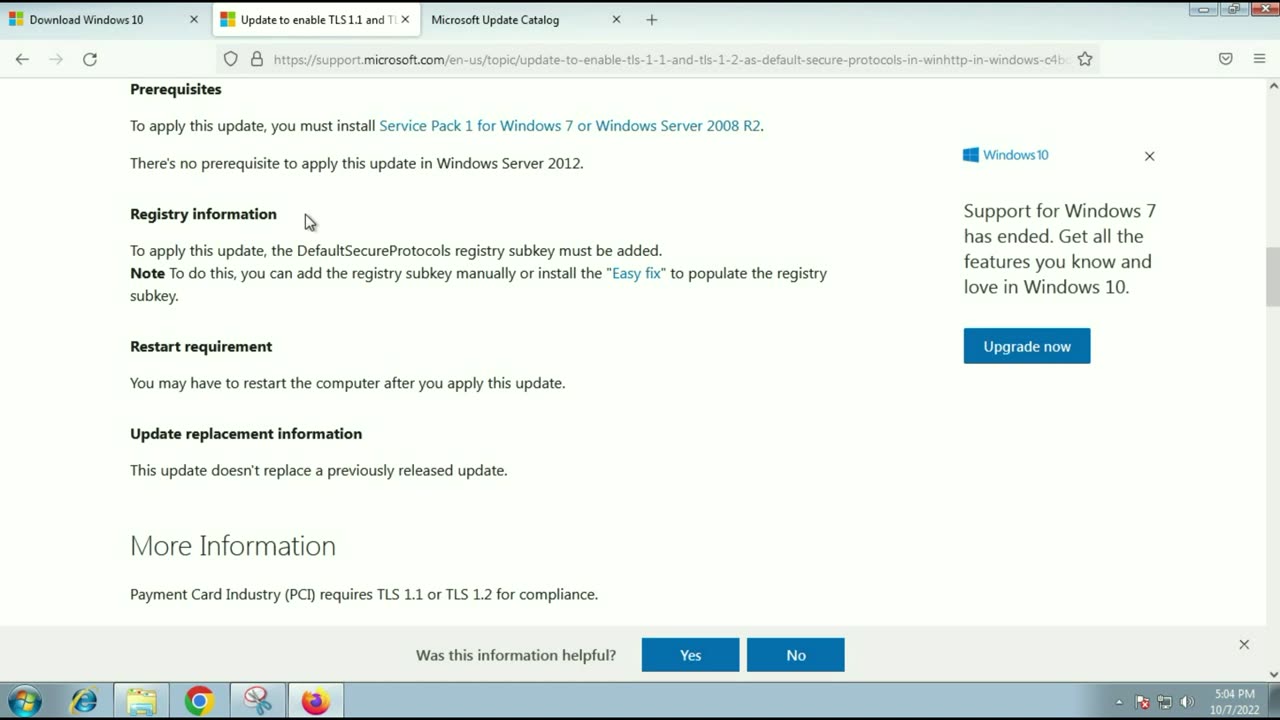Open File Explorer from taskbar
The height and width of the screenshot is (720, 1280).
coord(141,701)
